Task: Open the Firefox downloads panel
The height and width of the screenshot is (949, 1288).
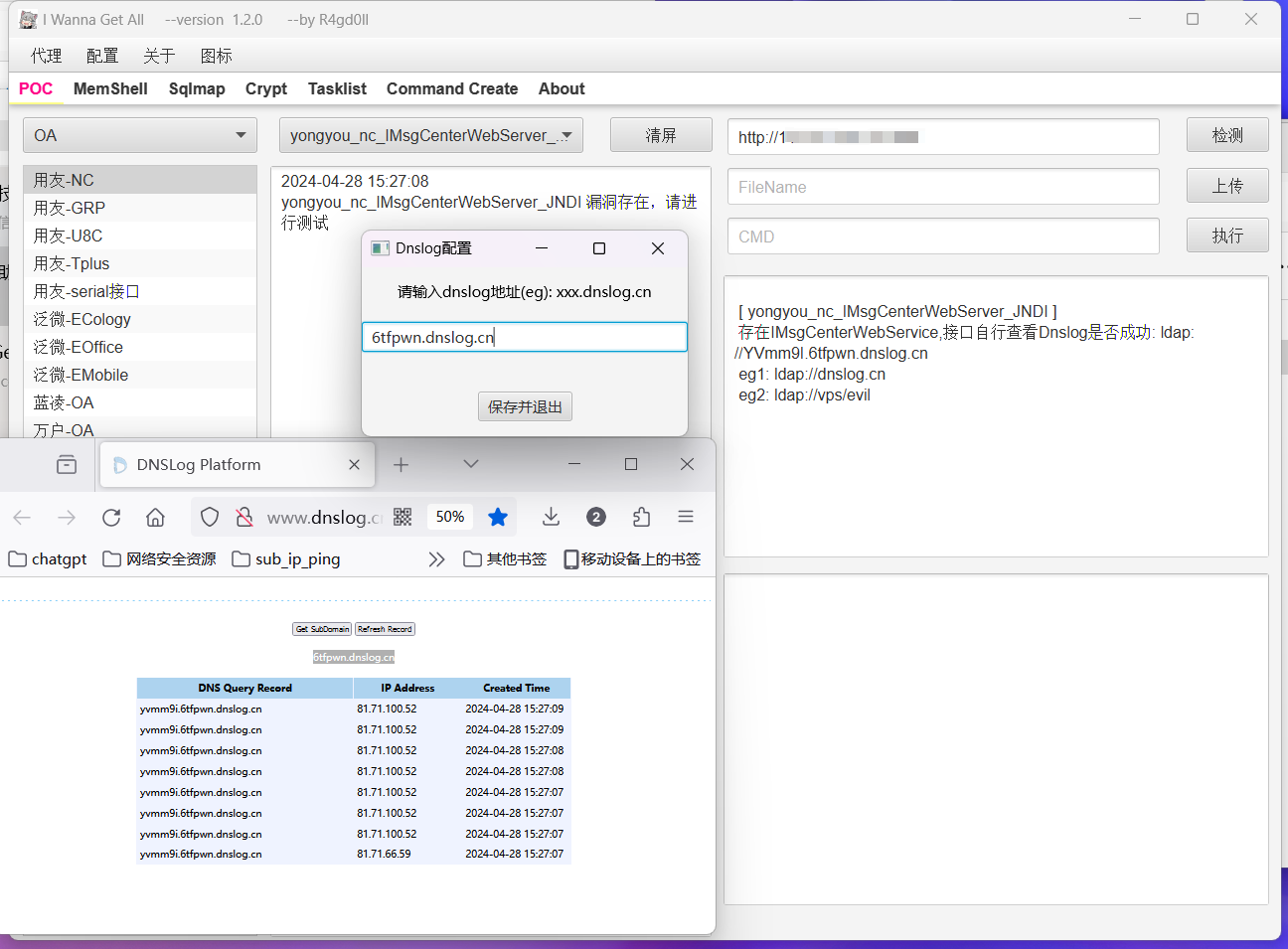Action: 551,517
